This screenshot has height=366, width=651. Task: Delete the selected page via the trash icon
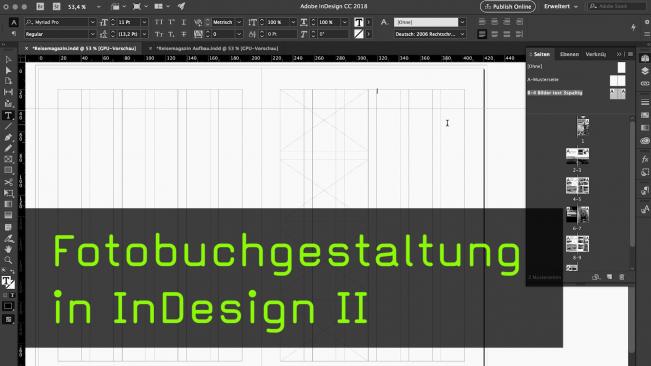point(622,277)
